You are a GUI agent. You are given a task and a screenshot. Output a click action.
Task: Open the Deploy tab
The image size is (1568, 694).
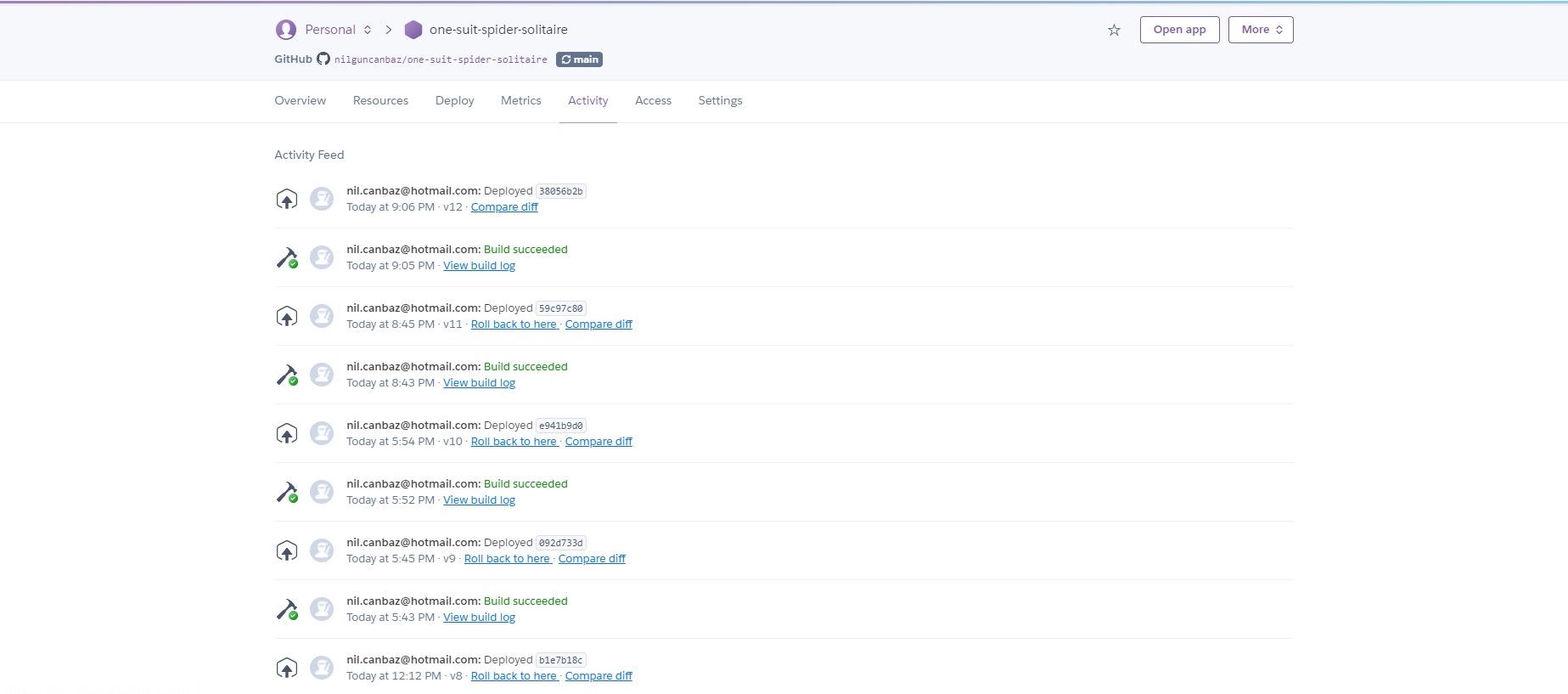click(x=455, y=100)
